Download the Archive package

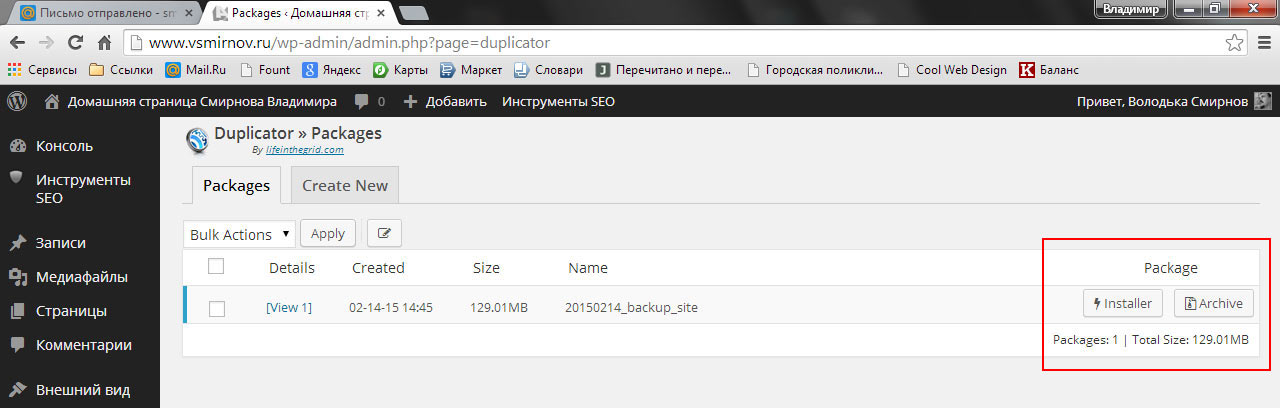click(x=1213, y=303)
